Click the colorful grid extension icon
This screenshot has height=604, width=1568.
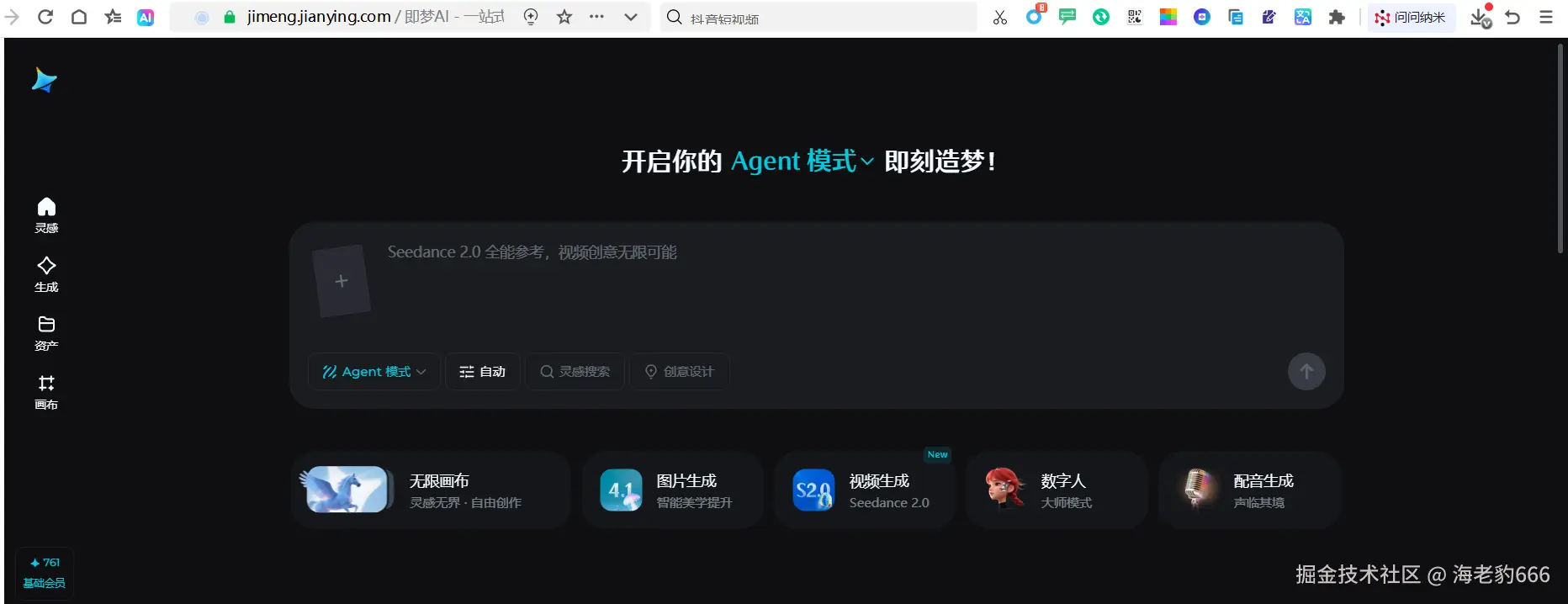coord(1168,17)
